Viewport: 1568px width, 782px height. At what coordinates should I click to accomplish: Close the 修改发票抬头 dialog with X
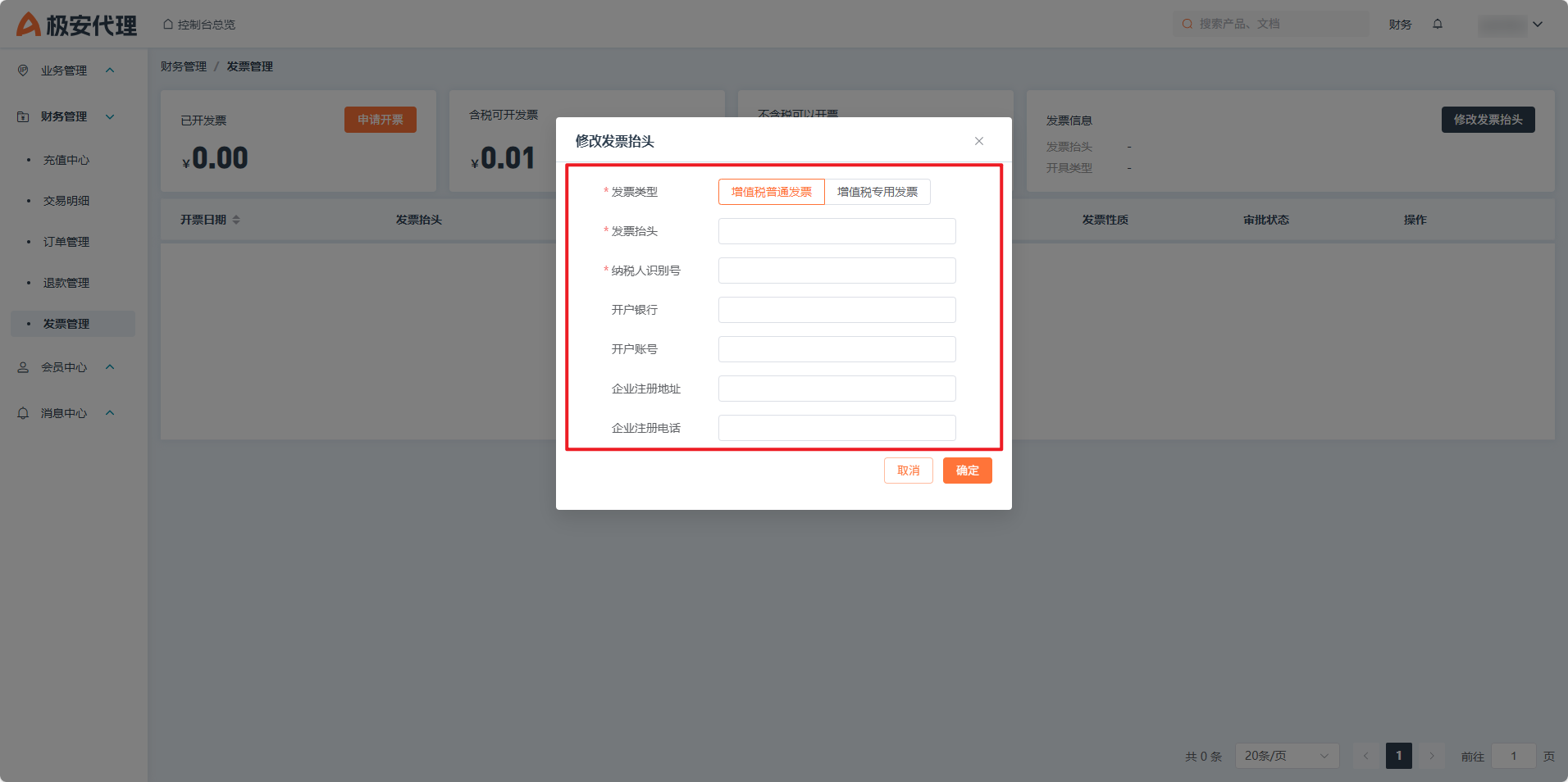(x=978, y=141)
